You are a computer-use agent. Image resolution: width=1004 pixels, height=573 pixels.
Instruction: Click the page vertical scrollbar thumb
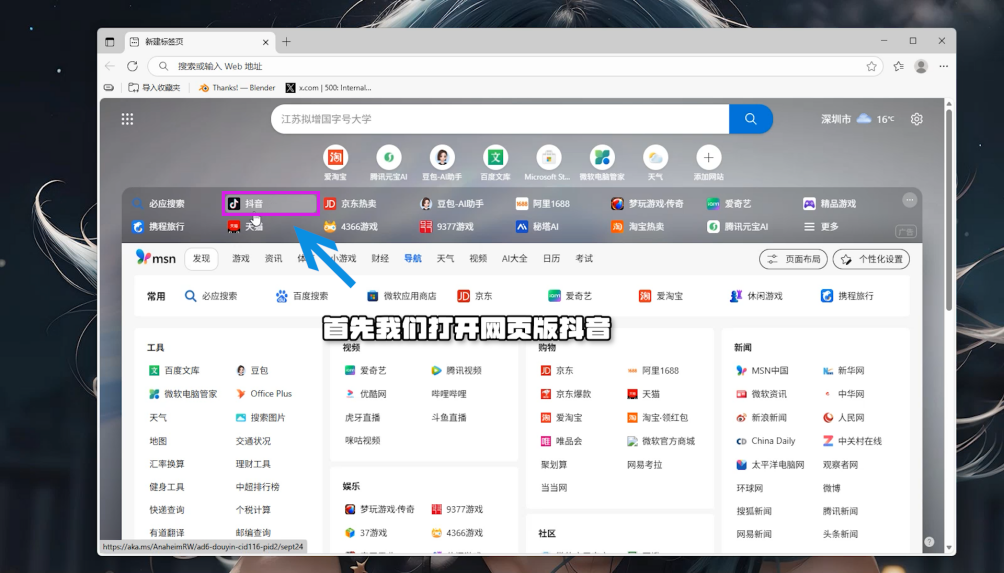pos(950,210)
